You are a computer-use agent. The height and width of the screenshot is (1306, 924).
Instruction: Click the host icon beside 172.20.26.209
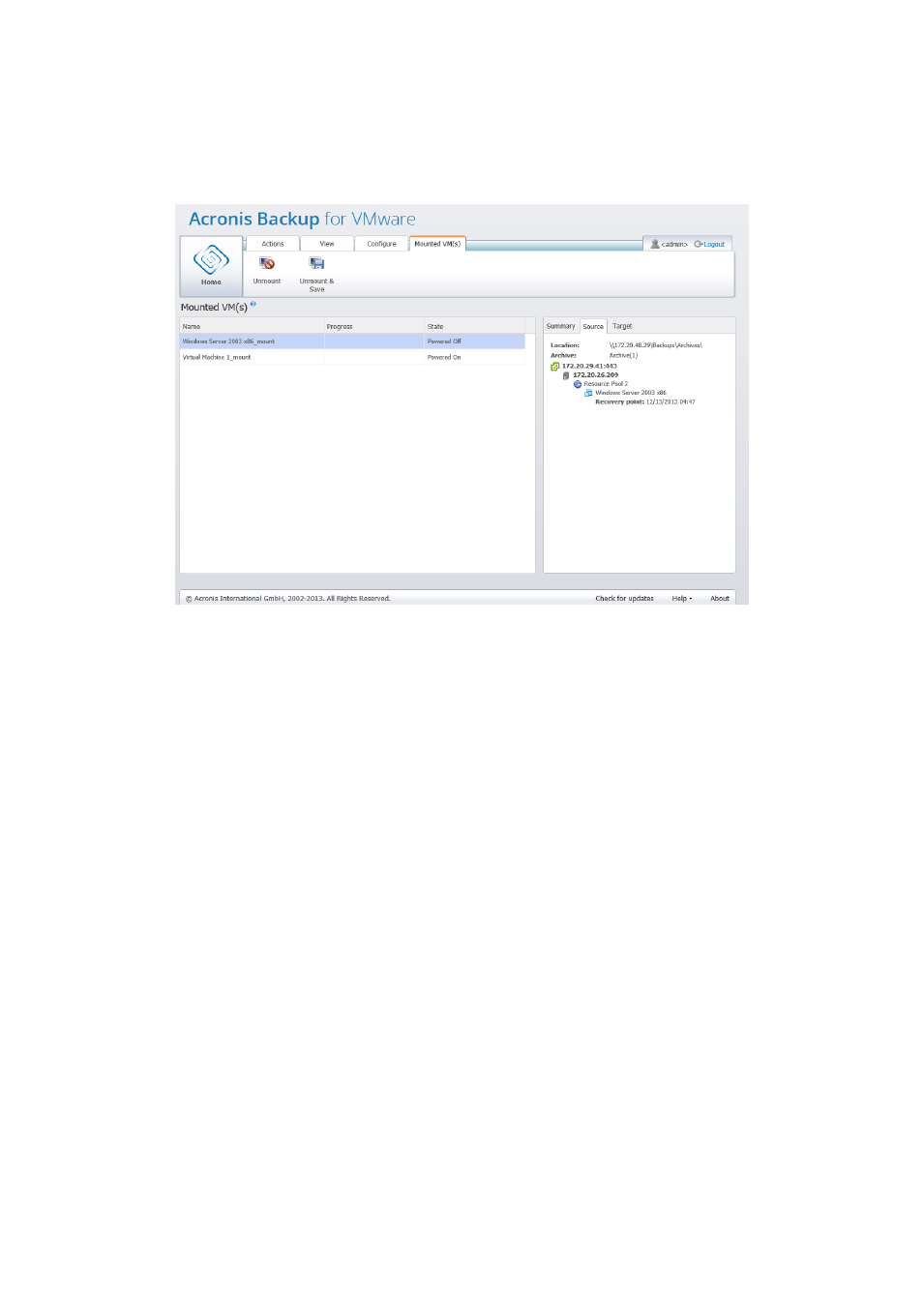(566, 375)
